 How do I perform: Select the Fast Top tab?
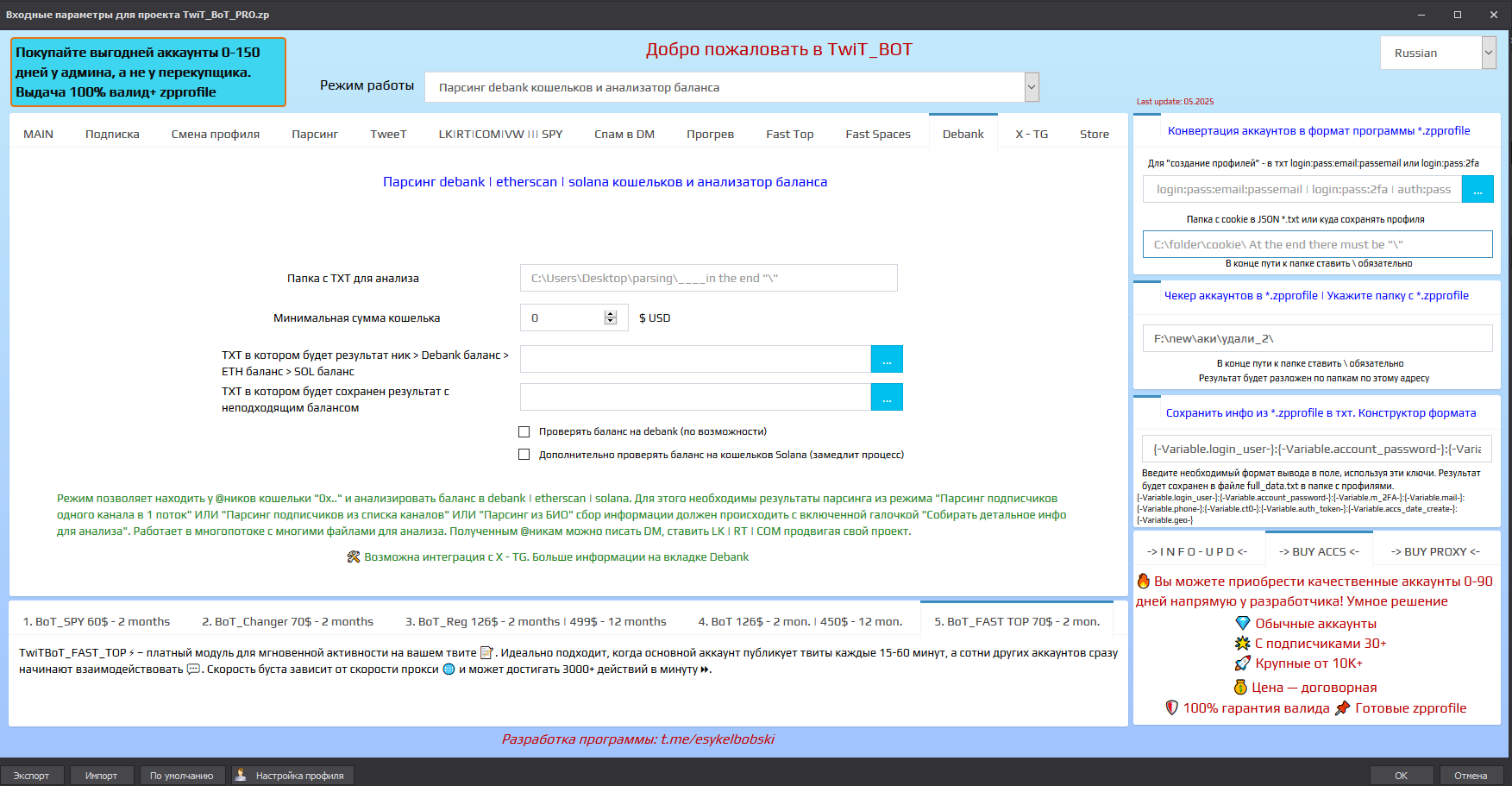tap(790, 134)
